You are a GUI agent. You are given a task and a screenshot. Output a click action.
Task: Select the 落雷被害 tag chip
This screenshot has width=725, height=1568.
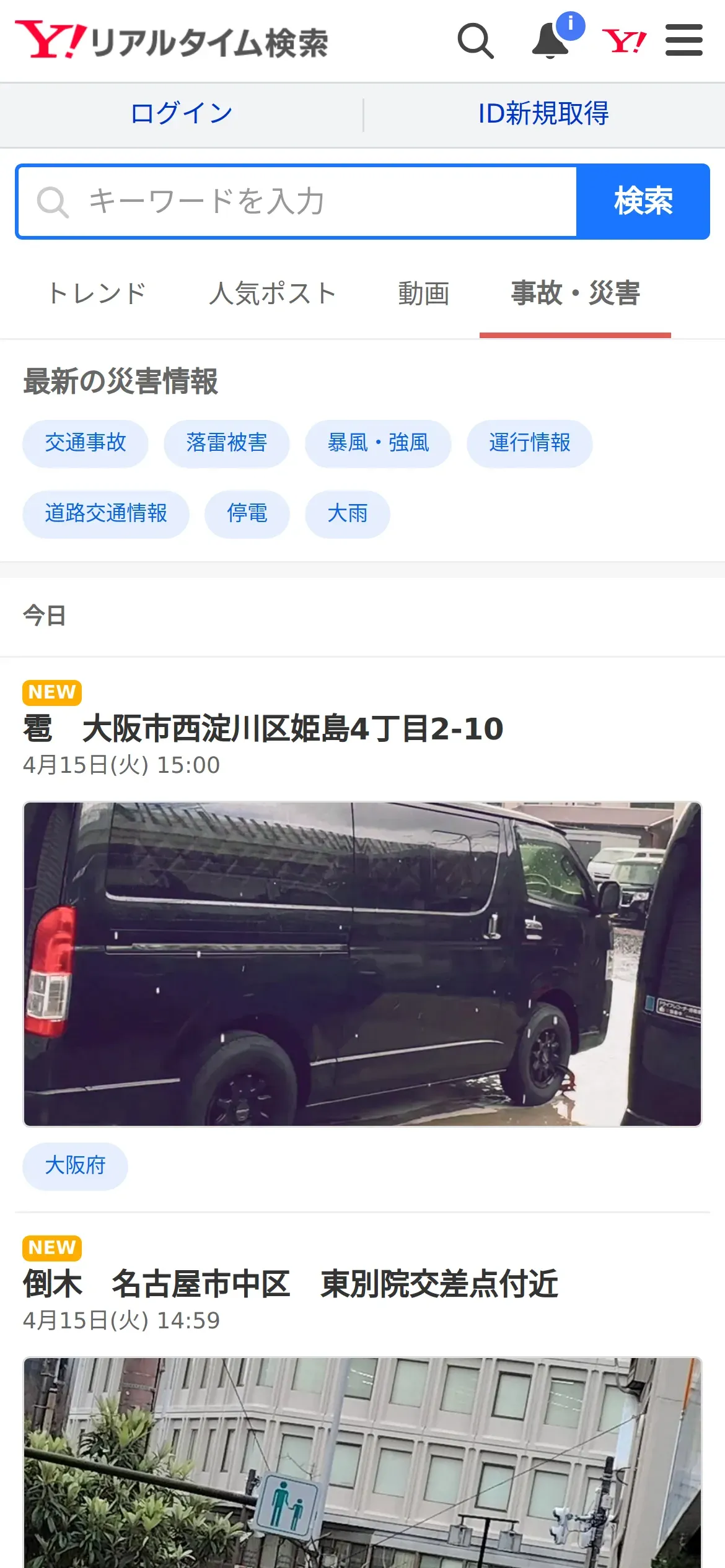pyautogui.click(x=227, y=443)
